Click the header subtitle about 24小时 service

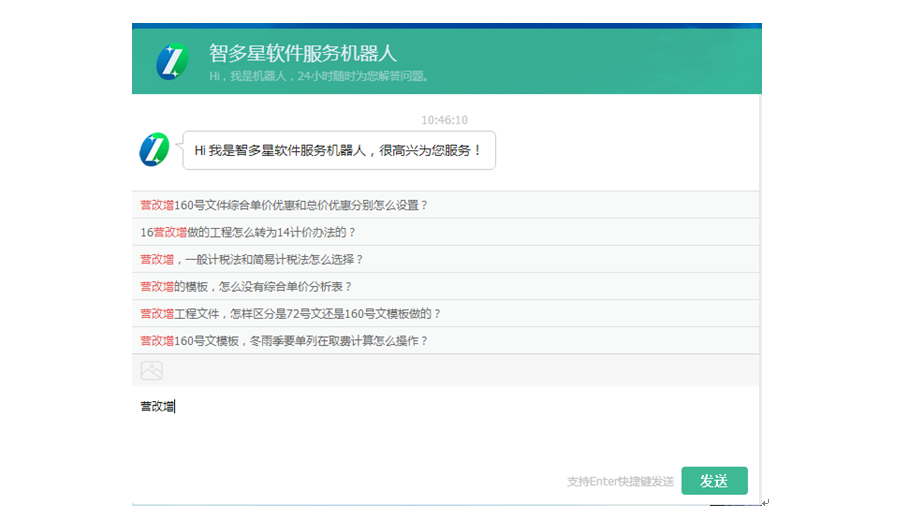(x=319, y=76)
